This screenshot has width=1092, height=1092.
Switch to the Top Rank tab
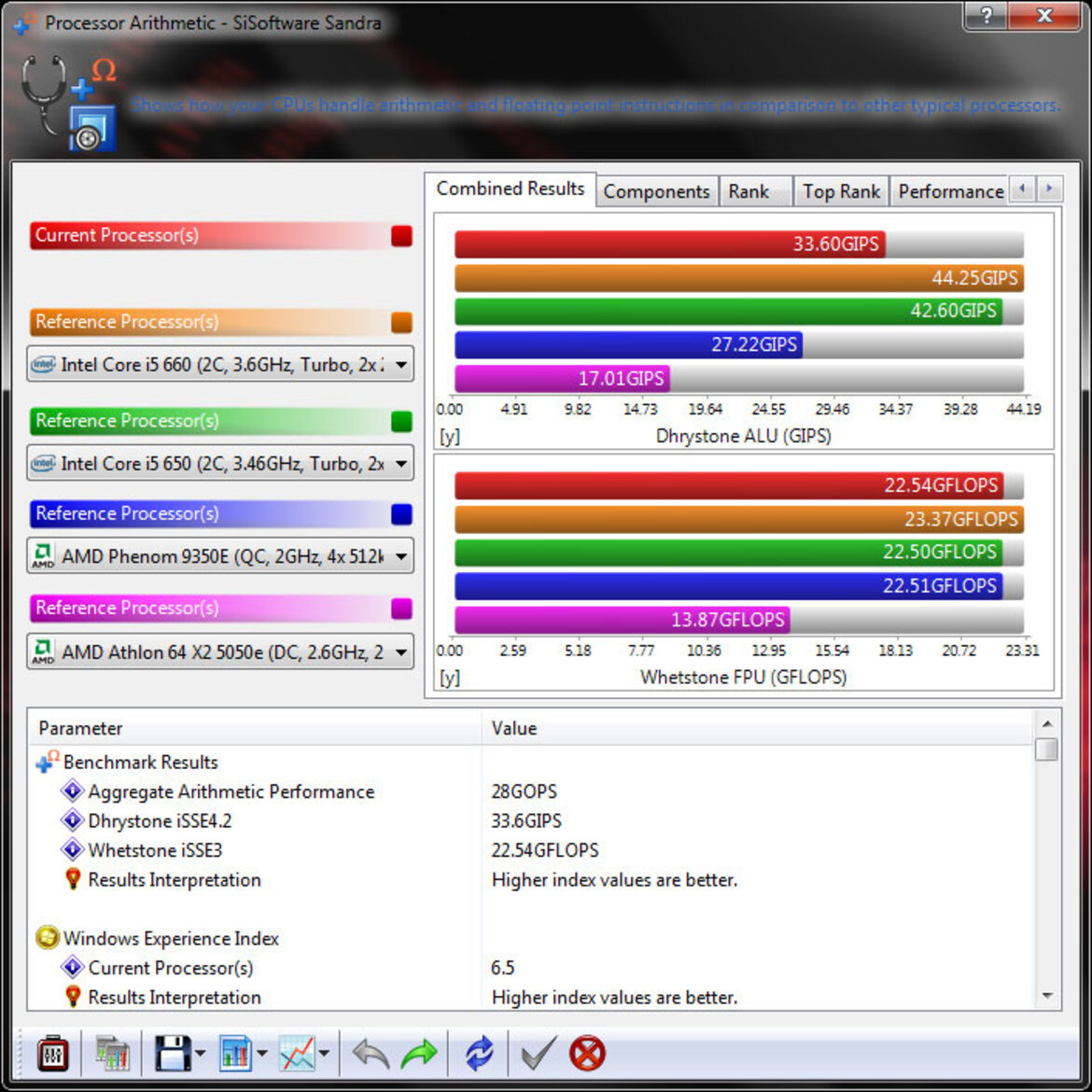pos(841,191)
